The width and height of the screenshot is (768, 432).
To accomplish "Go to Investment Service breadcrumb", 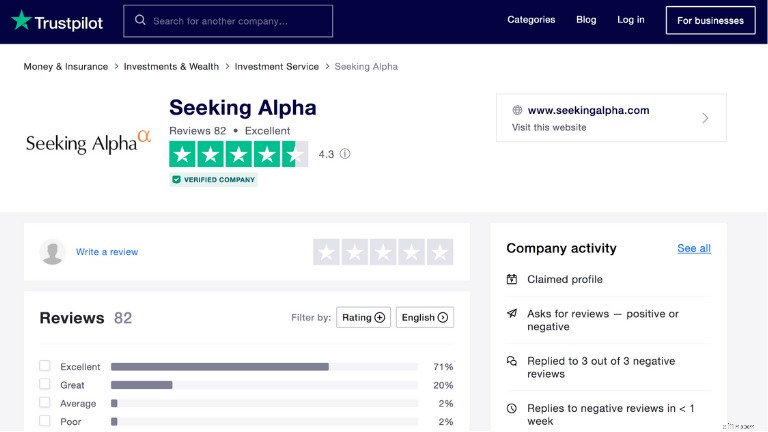I will tap(276, 67).
